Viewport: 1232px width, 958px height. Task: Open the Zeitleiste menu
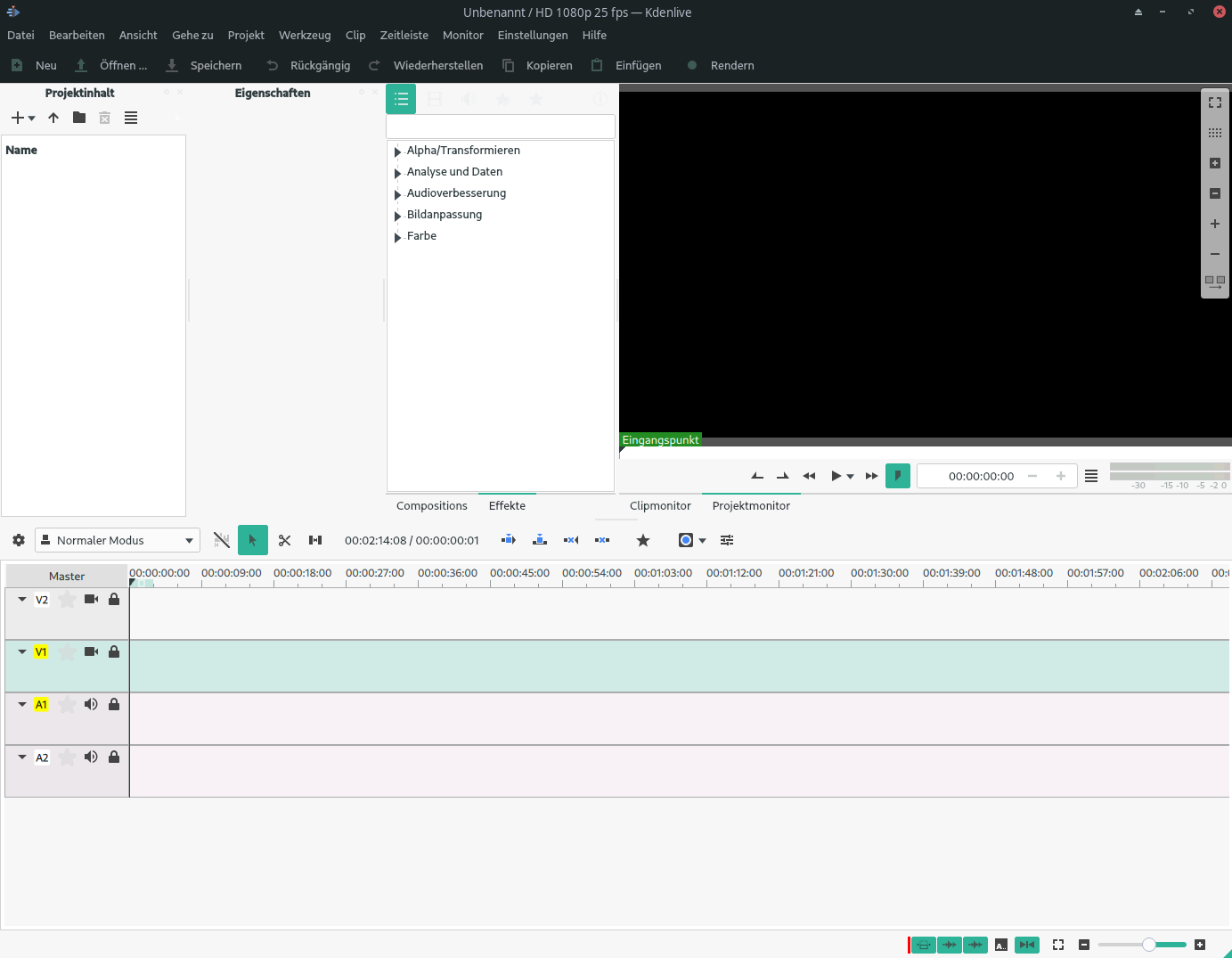coord(404,36)
